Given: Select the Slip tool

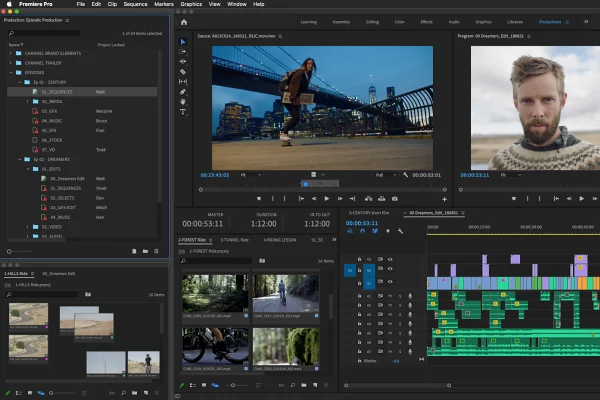Looking at the screenshot, I should coord(183,82).
